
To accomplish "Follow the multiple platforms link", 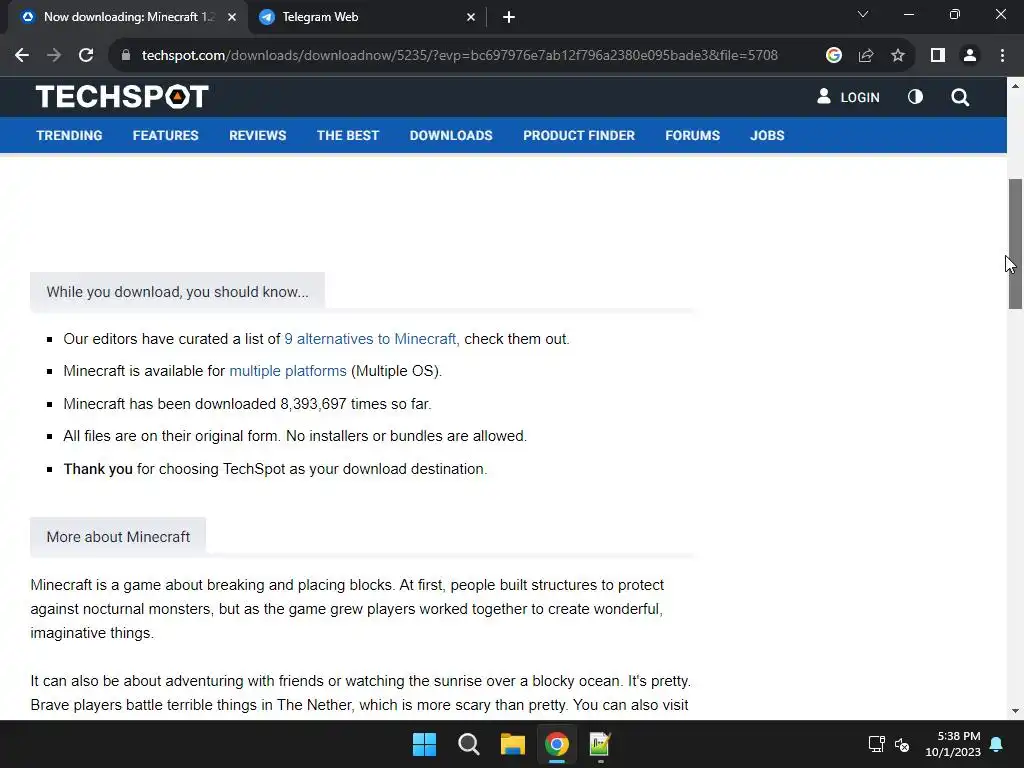I will (288, 371).
